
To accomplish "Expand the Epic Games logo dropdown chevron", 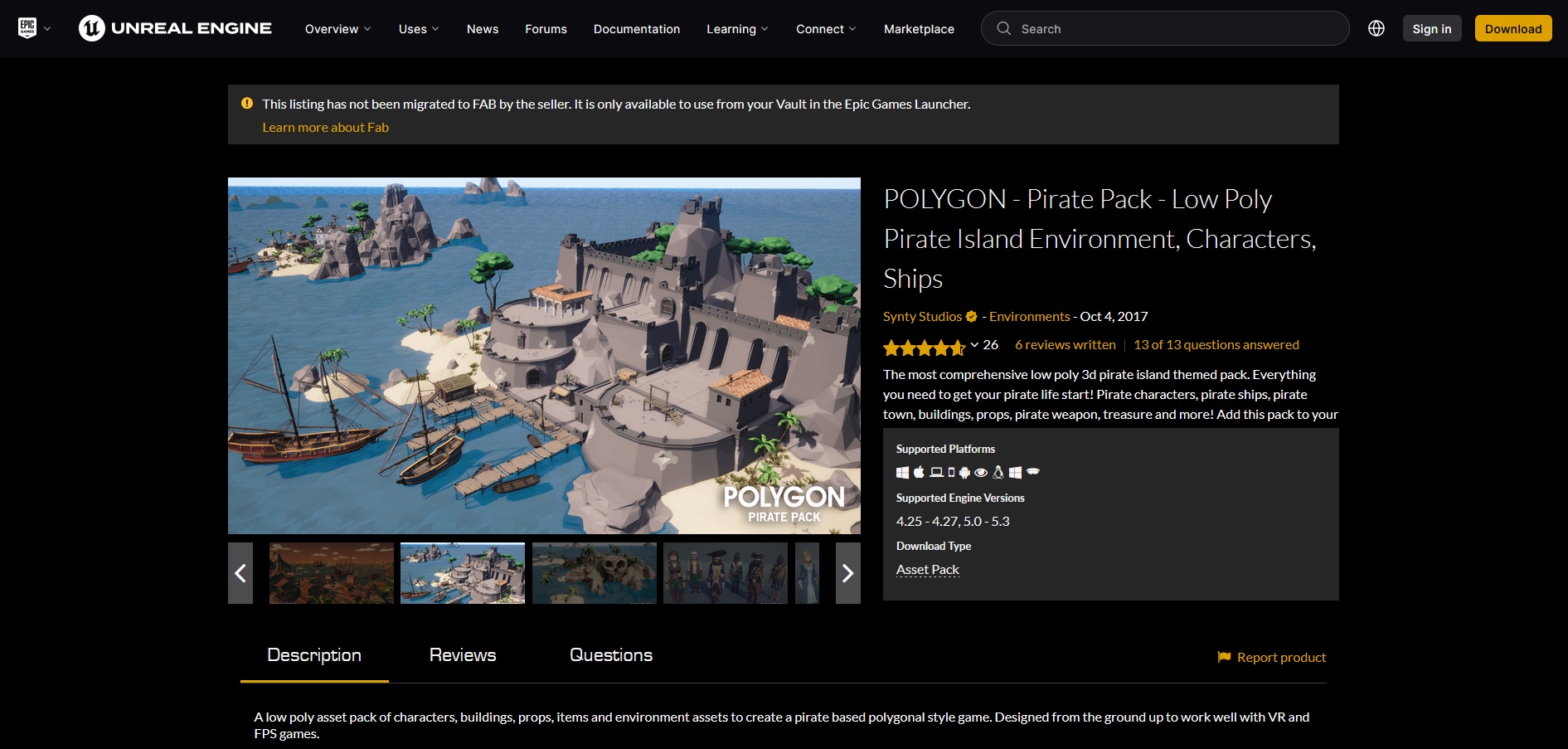I will point(47,28).
